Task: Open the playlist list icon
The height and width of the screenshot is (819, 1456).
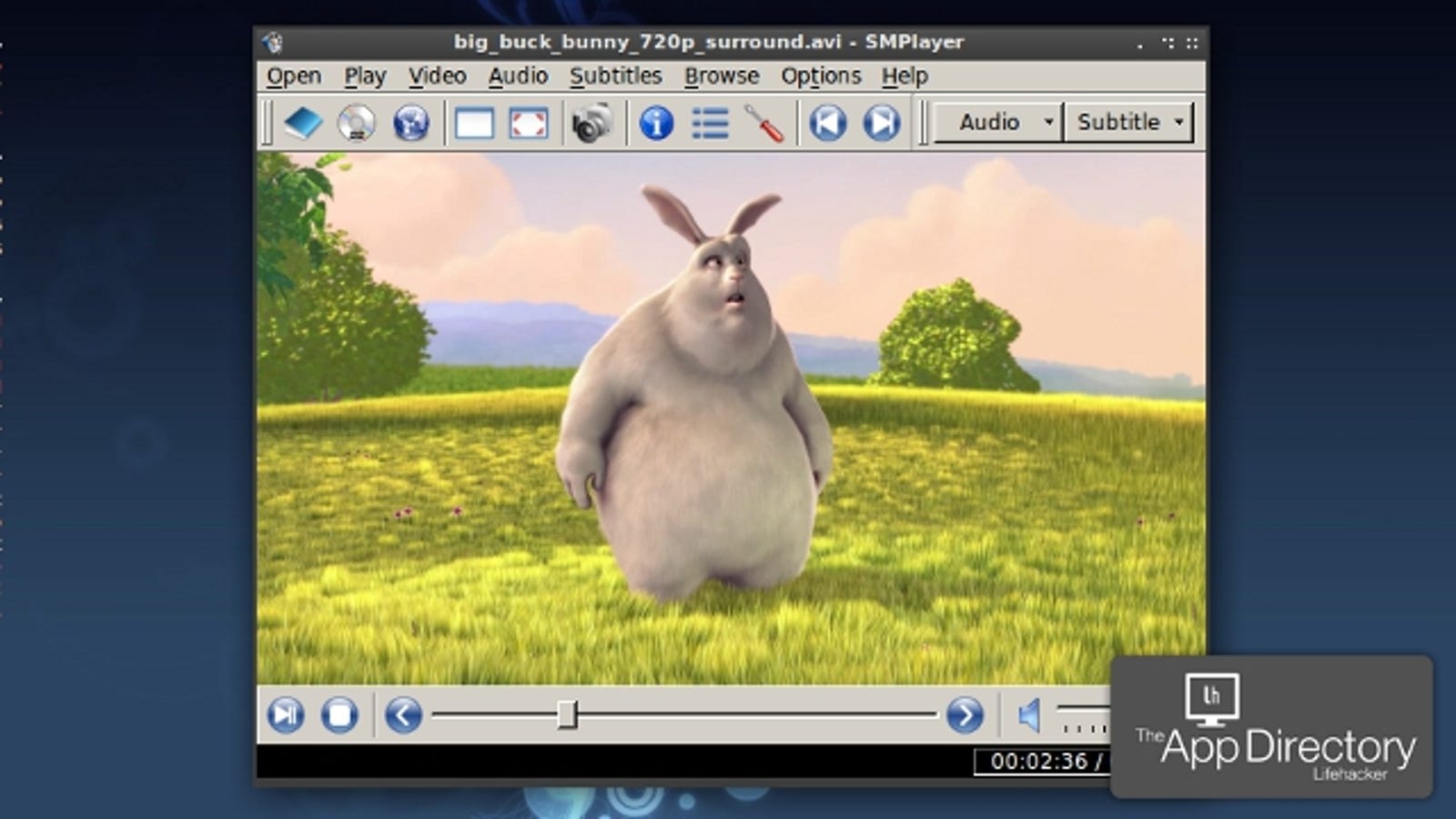Action: click(x=710, y=123)
